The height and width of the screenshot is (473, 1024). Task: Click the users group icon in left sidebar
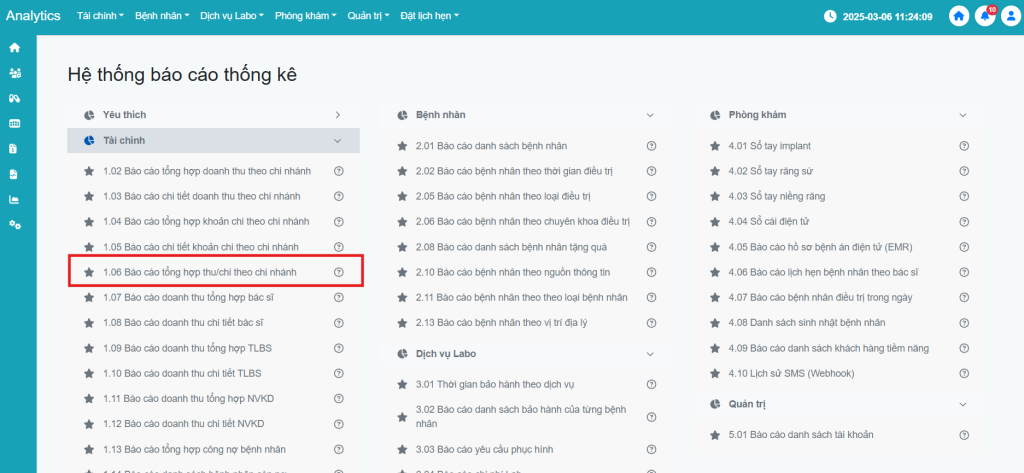pyautogui.click(x=14, y=73)
